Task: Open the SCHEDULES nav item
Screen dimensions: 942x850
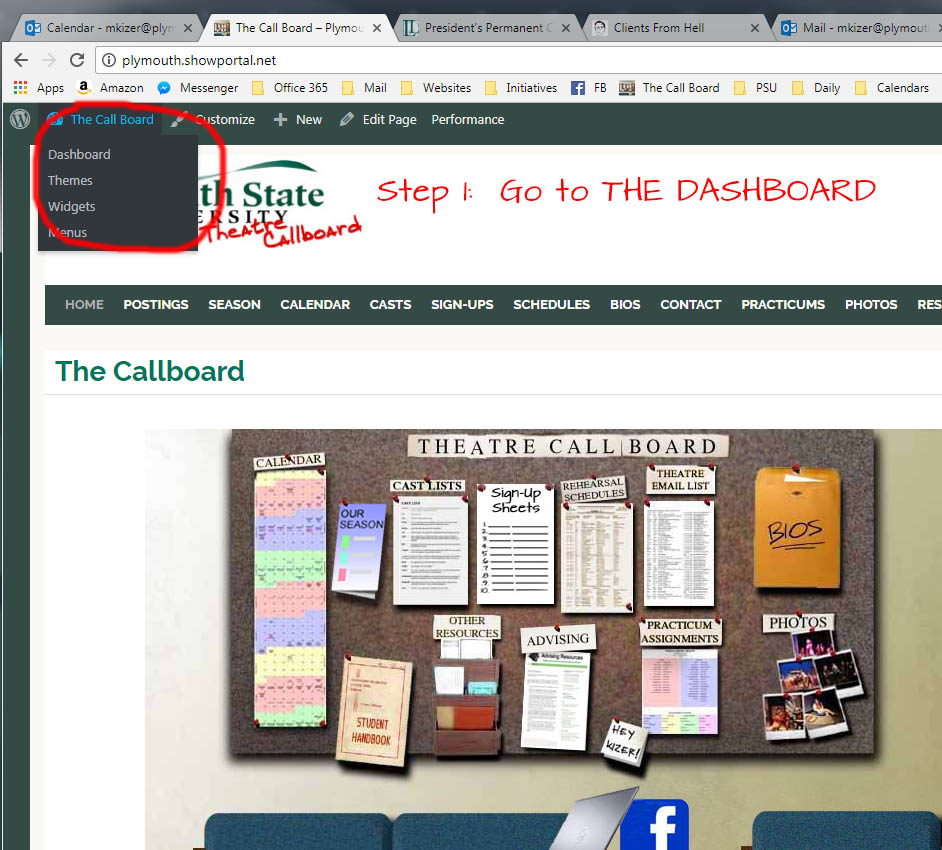Action: click(x=552, y=305)
